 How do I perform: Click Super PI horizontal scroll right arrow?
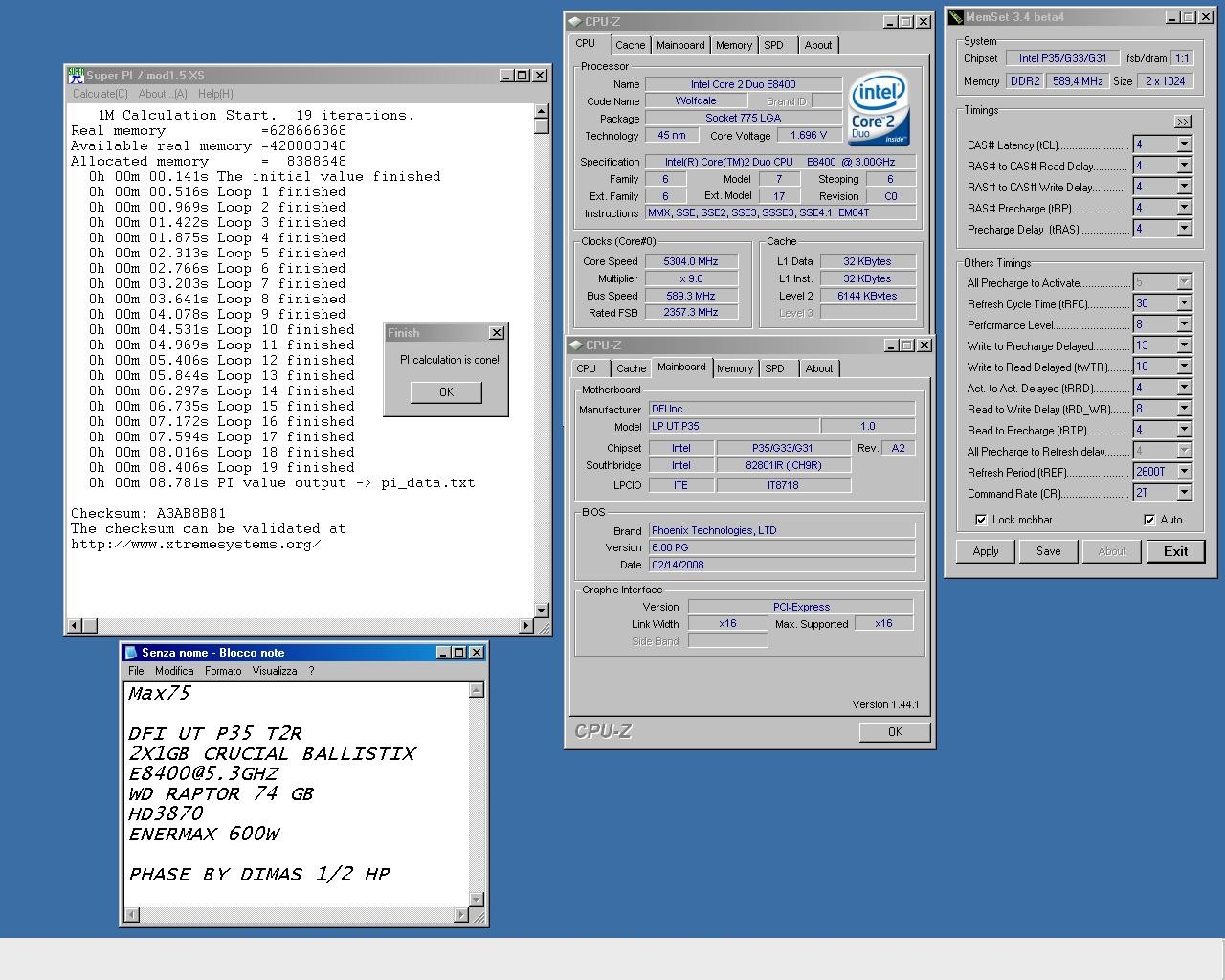(525, 626)
